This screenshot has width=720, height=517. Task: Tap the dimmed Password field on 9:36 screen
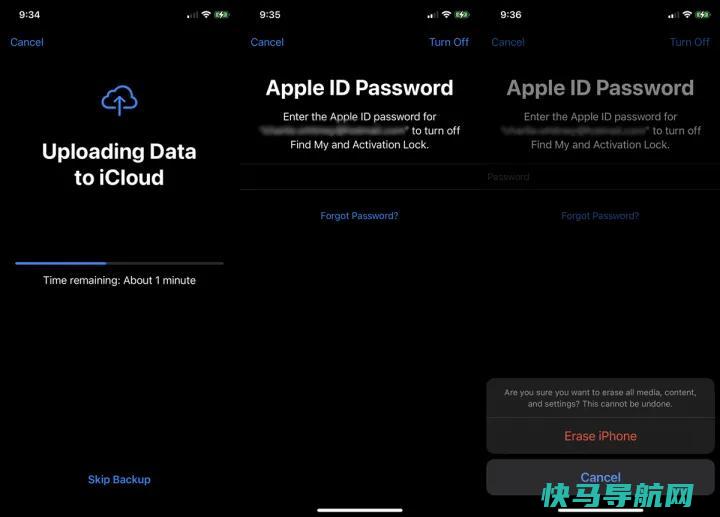(600, 177)
